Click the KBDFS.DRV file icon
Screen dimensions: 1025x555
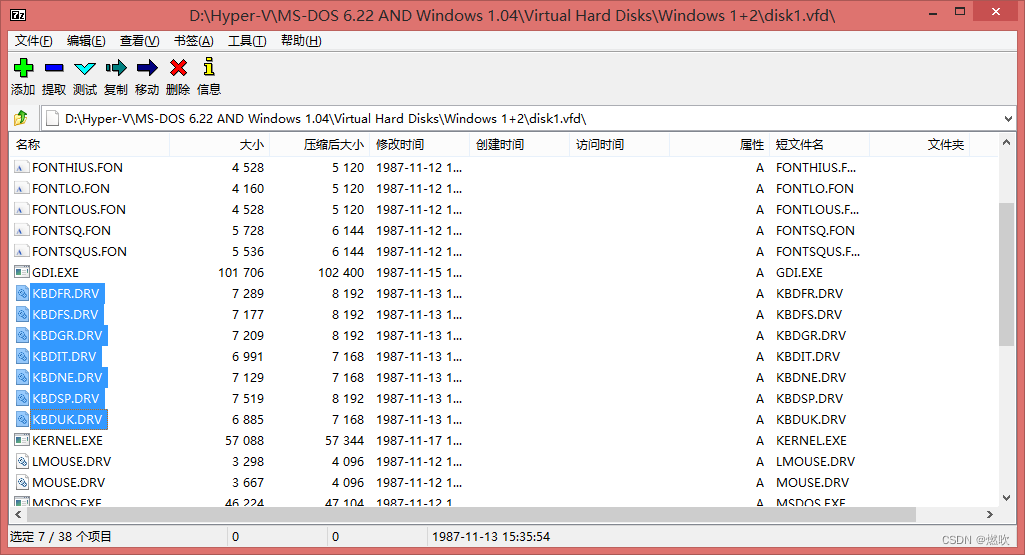coord(22,314)
